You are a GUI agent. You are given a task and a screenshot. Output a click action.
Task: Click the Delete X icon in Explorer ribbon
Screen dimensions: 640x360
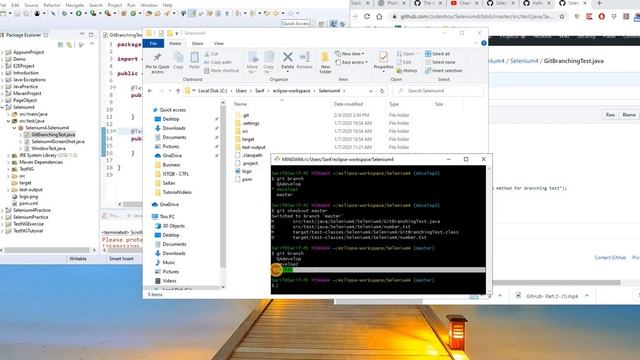point(287,57)
